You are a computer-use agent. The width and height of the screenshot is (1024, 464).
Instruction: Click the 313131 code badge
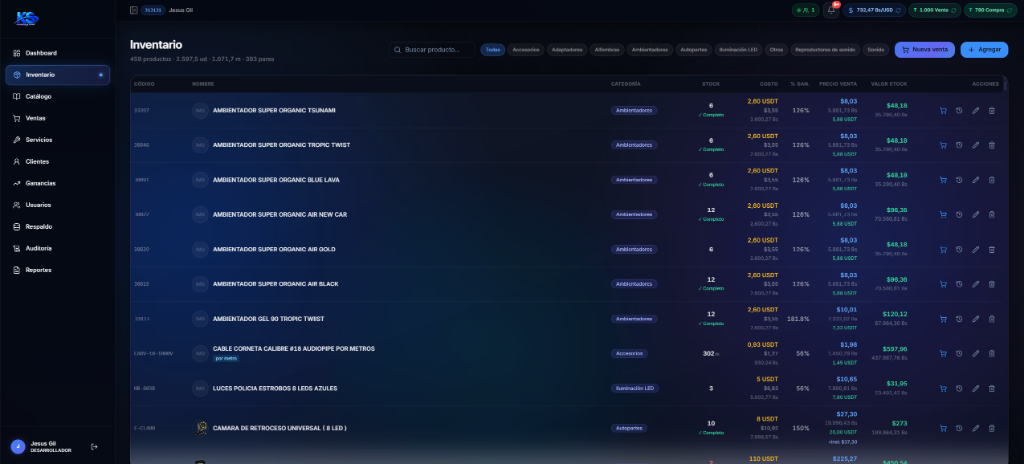point(152,10)
